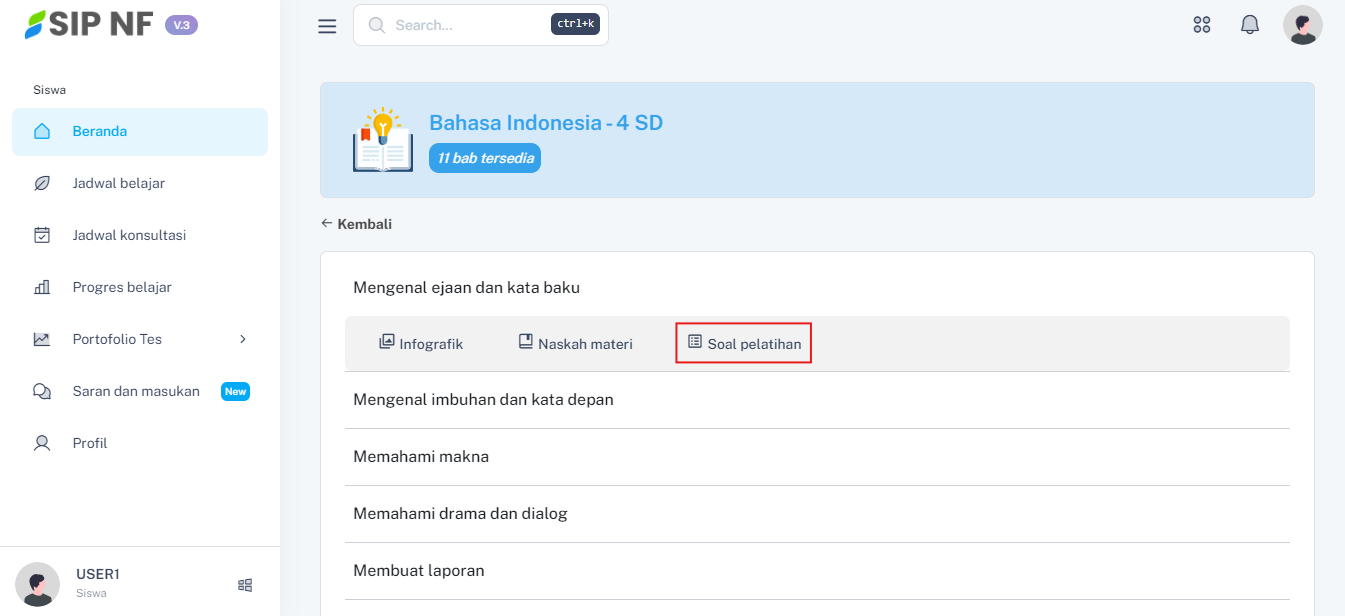Expand Memahami drama dan dialog chapter
Image resolution: width=1345 pixels, height=616 pixels.
coord(460,514)
